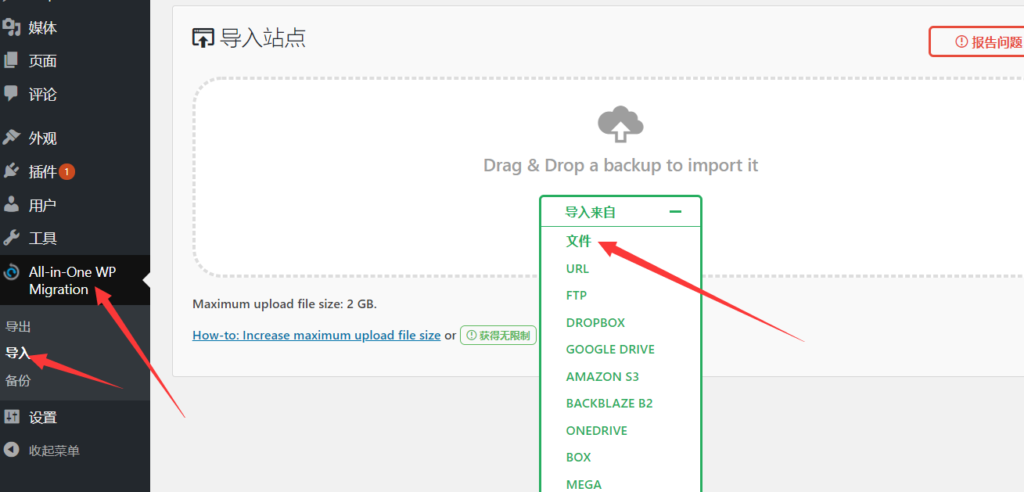
Task: Click the Settings (设置) sliders icon
Action: (12, 417)
